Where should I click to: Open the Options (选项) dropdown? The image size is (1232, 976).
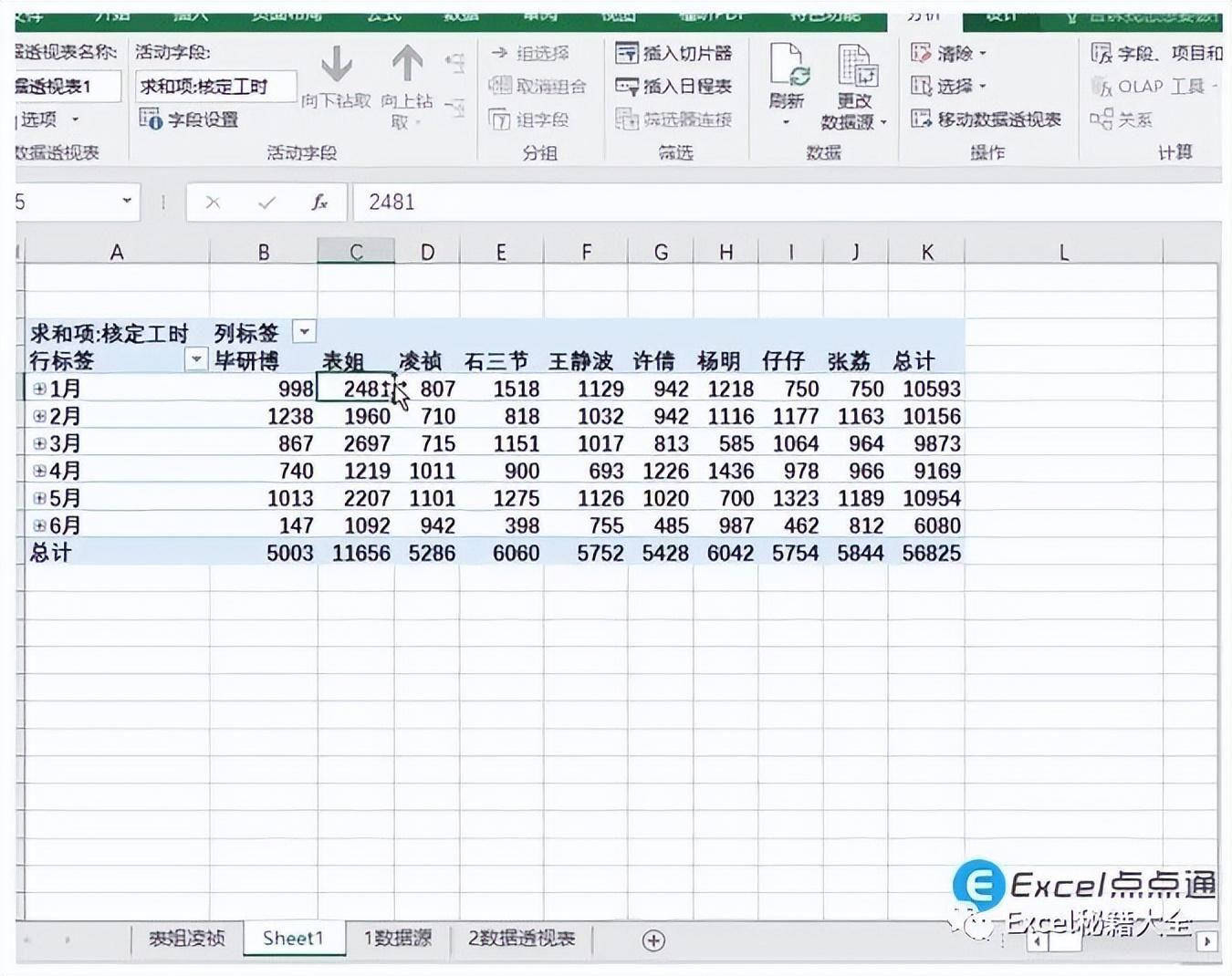(48, 119)
